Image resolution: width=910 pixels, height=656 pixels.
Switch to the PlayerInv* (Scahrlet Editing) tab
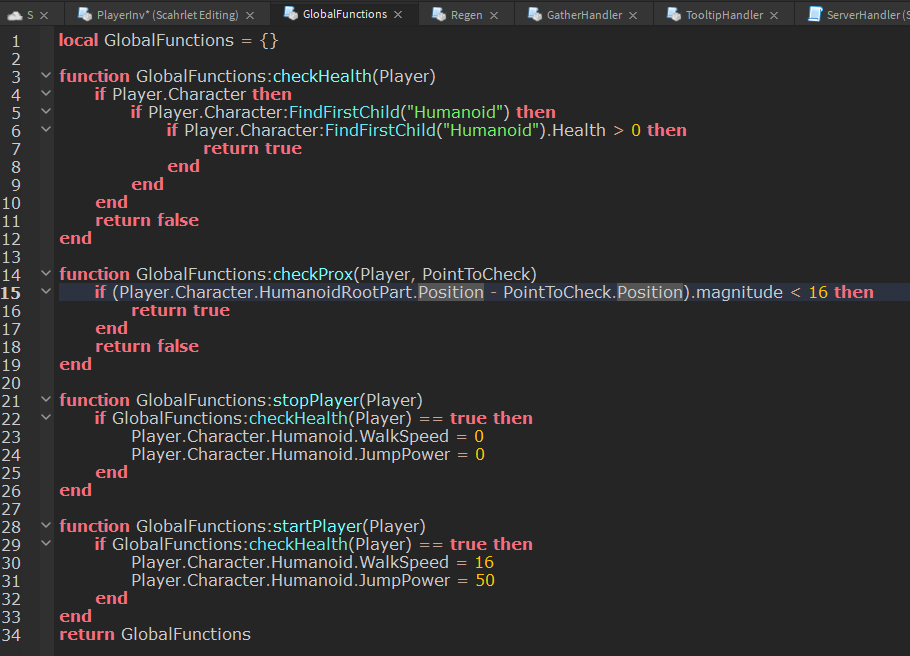[x=167, y=15]
